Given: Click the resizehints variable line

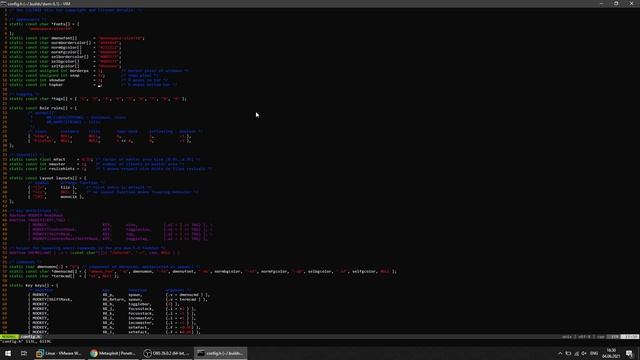Looking at the screenshot, I should pos(110,169).
